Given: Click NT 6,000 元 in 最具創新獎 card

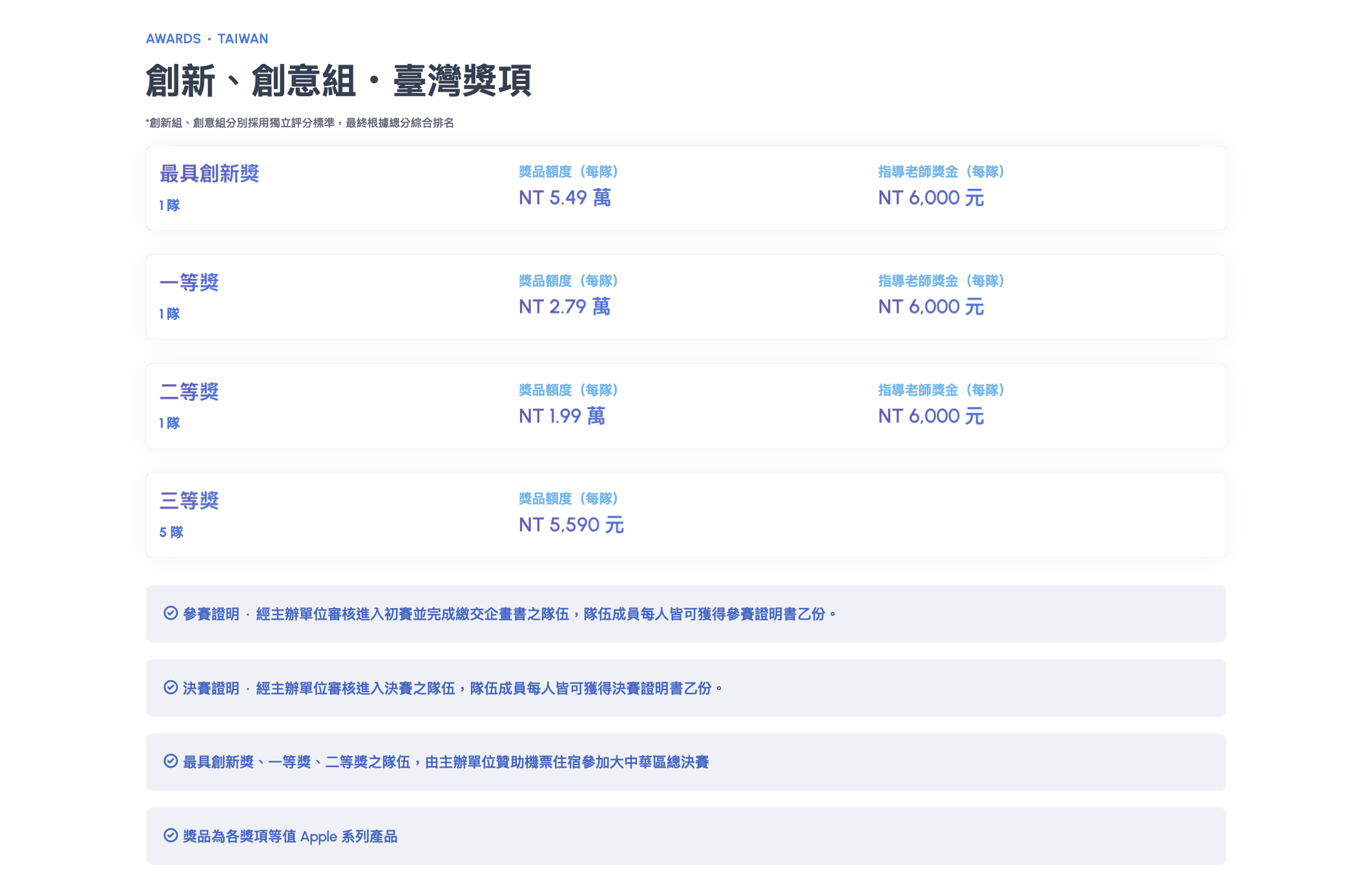Looking at the screenshot, I should (x=931, y=198).
